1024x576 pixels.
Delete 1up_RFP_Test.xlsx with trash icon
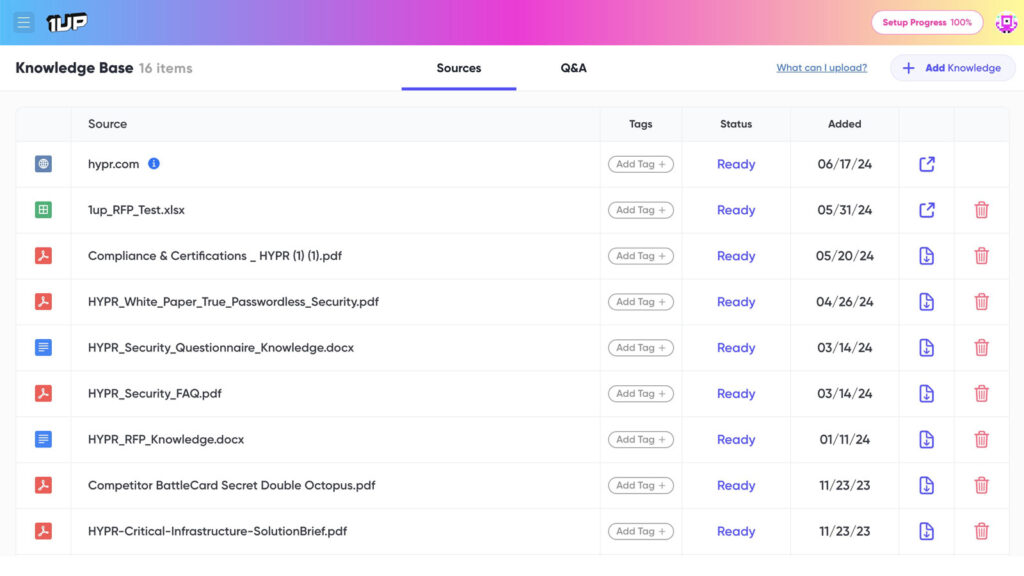coord(981,210)
